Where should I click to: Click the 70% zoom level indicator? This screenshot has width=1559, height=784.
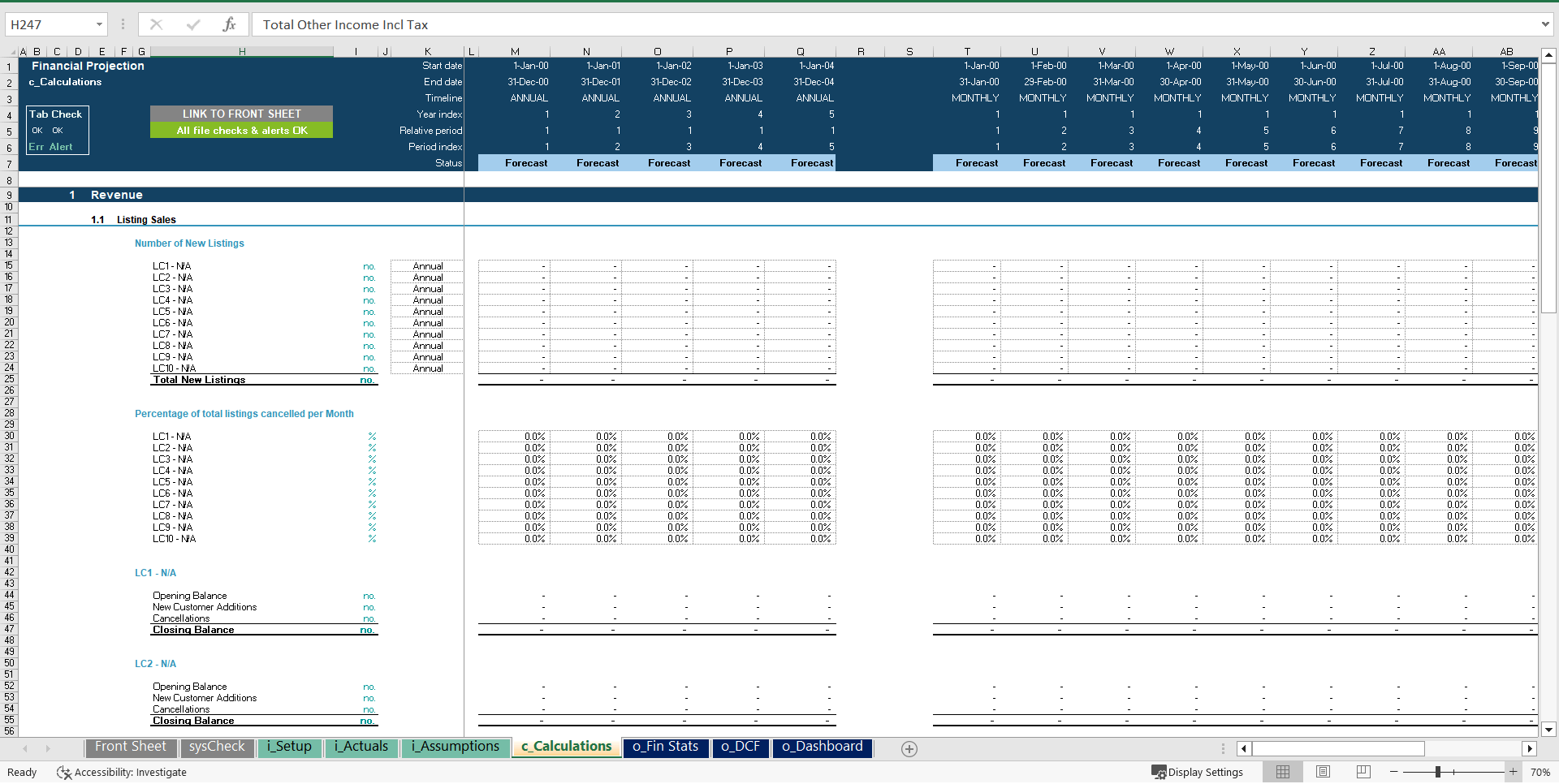[x=1540, y=772]
